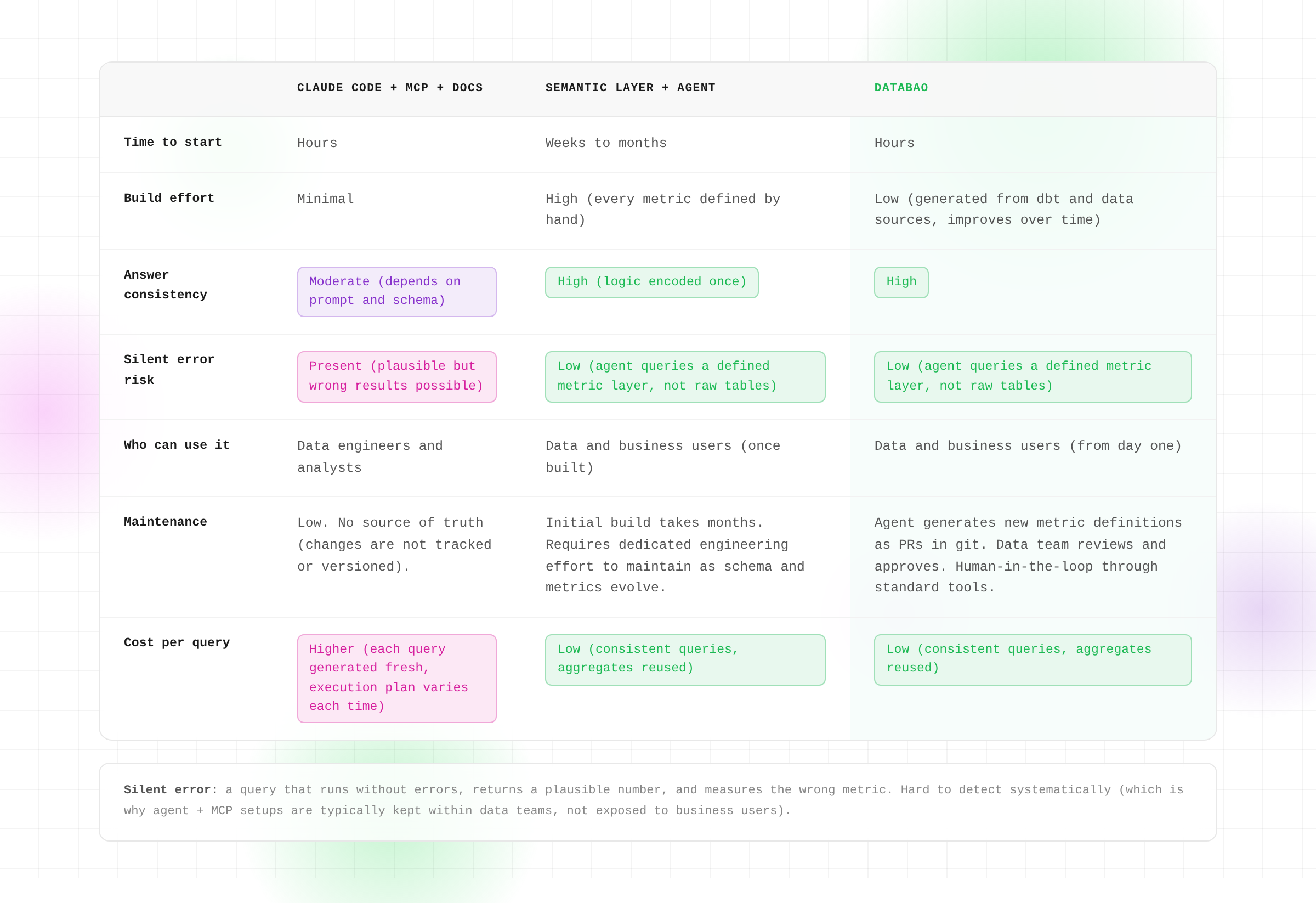Image resolution: width=1316 pixels, height=903 pixels.
Task: Click 'Weeks to months' cell text
Action: tap(605, 143)
